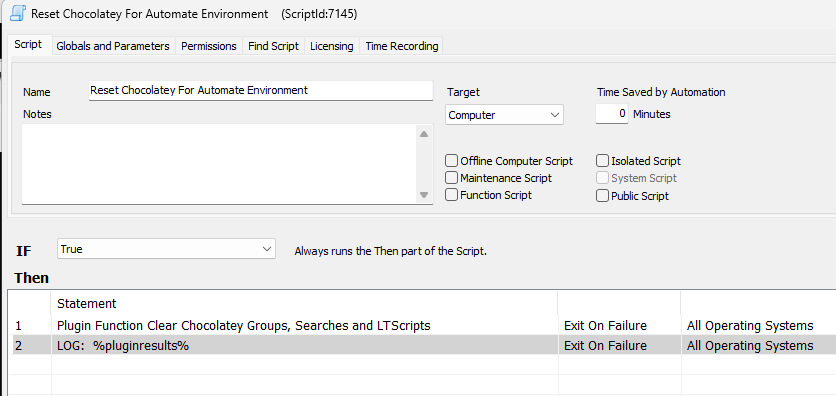Image resolution: width=836 pixels, height=396 pixels.
Task: Open the Time Recording tab
Action: tap(401, 46)
